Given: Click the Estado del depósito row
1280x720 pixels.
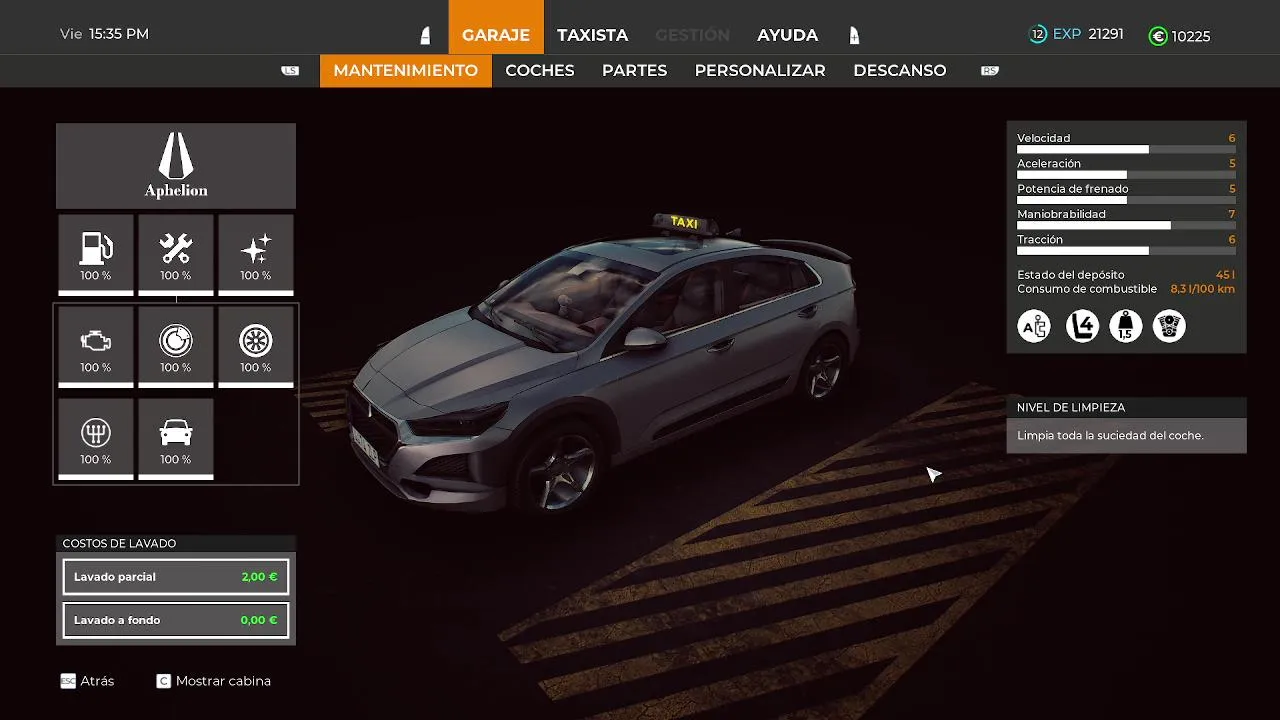Looking at the screenshot, I should (1126, 274).
